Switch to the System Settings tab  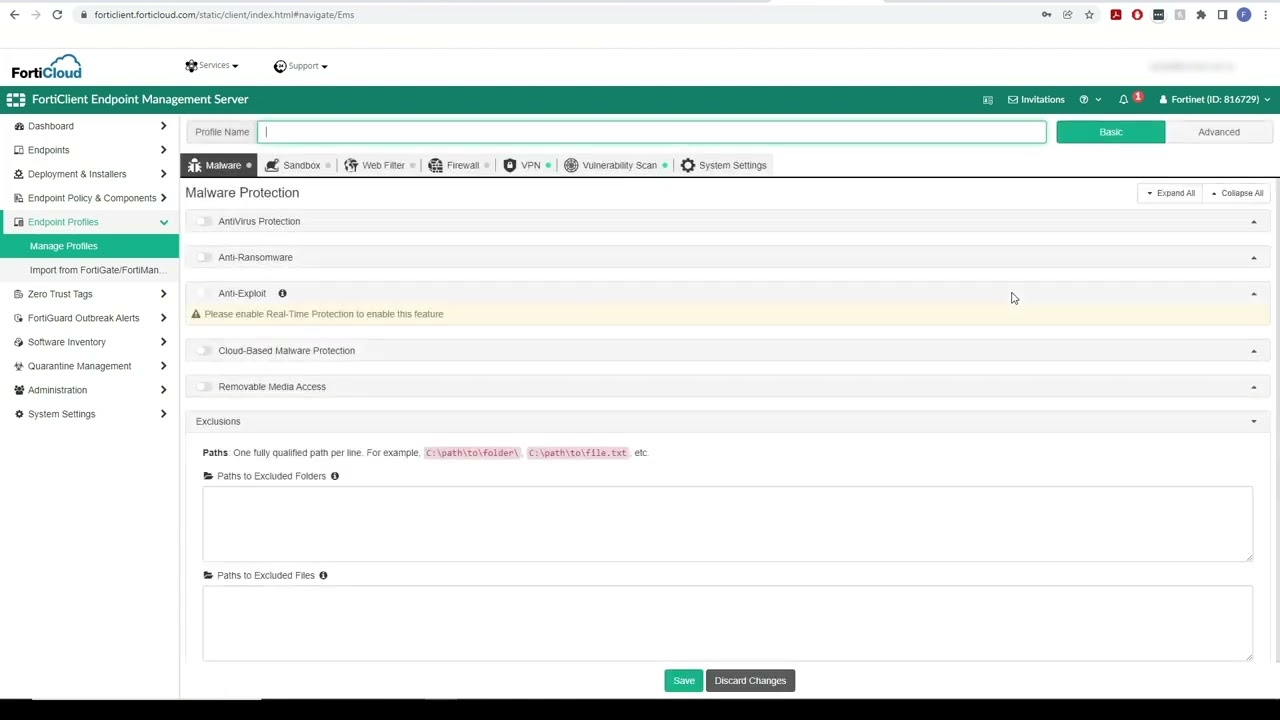click(724, 165)
